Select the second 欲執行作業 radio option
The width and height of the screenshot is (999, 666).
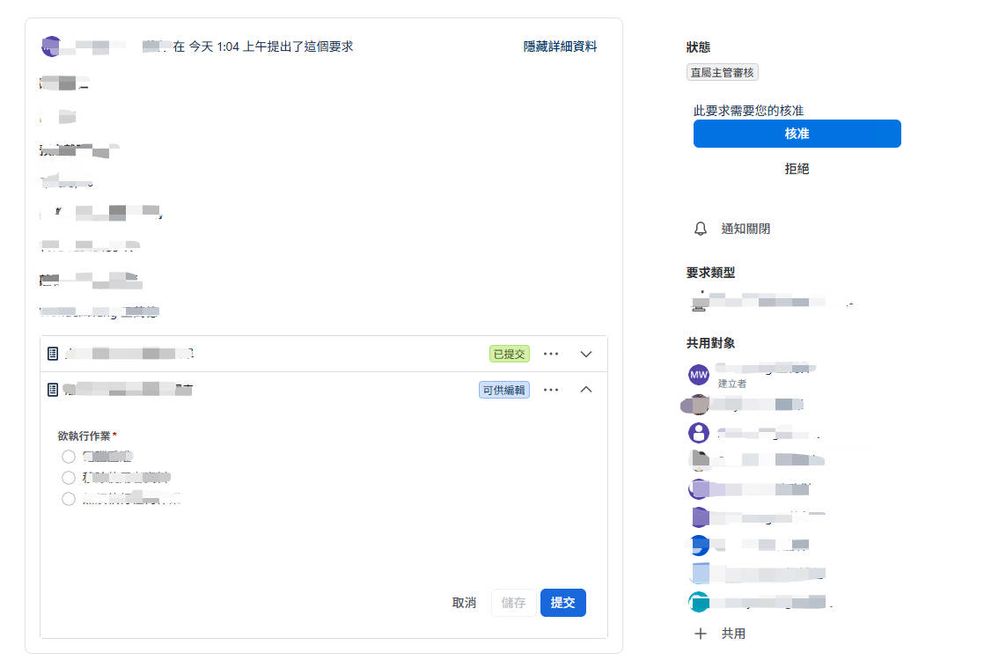coord(69,477)
